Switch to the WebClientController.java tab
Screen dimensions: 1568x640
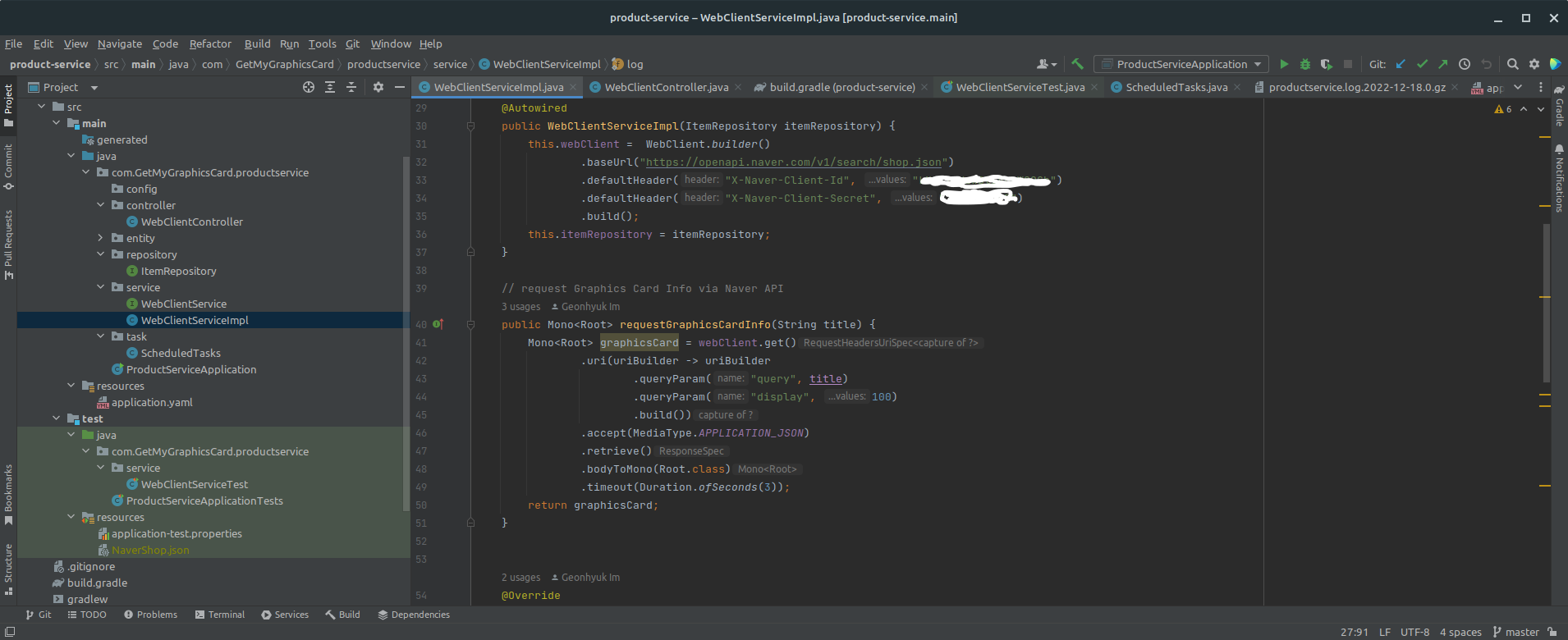tap(666, 87)
